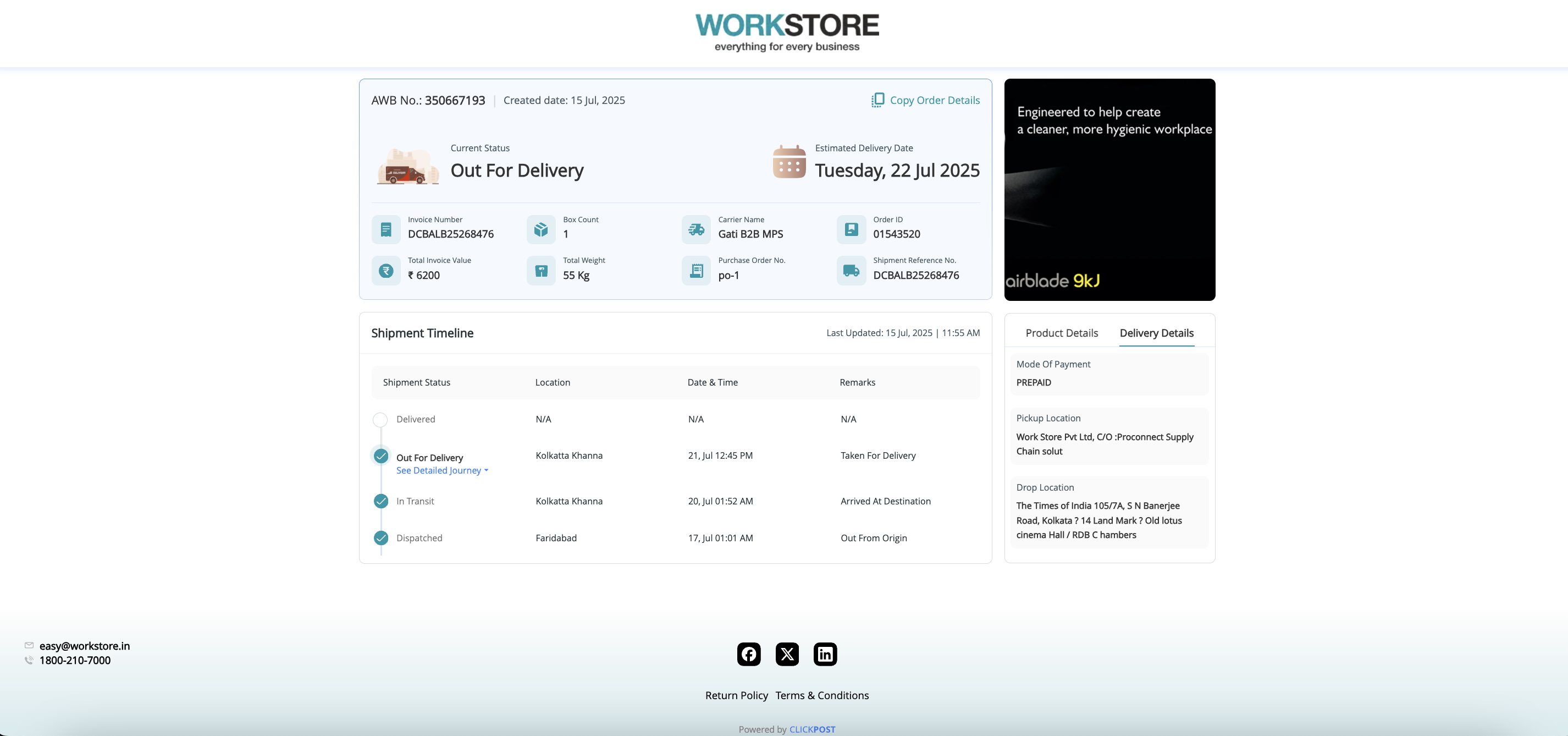Click the Carrier Name truck icon
This screenshot has height=736, width=1568.
(697, 229)
